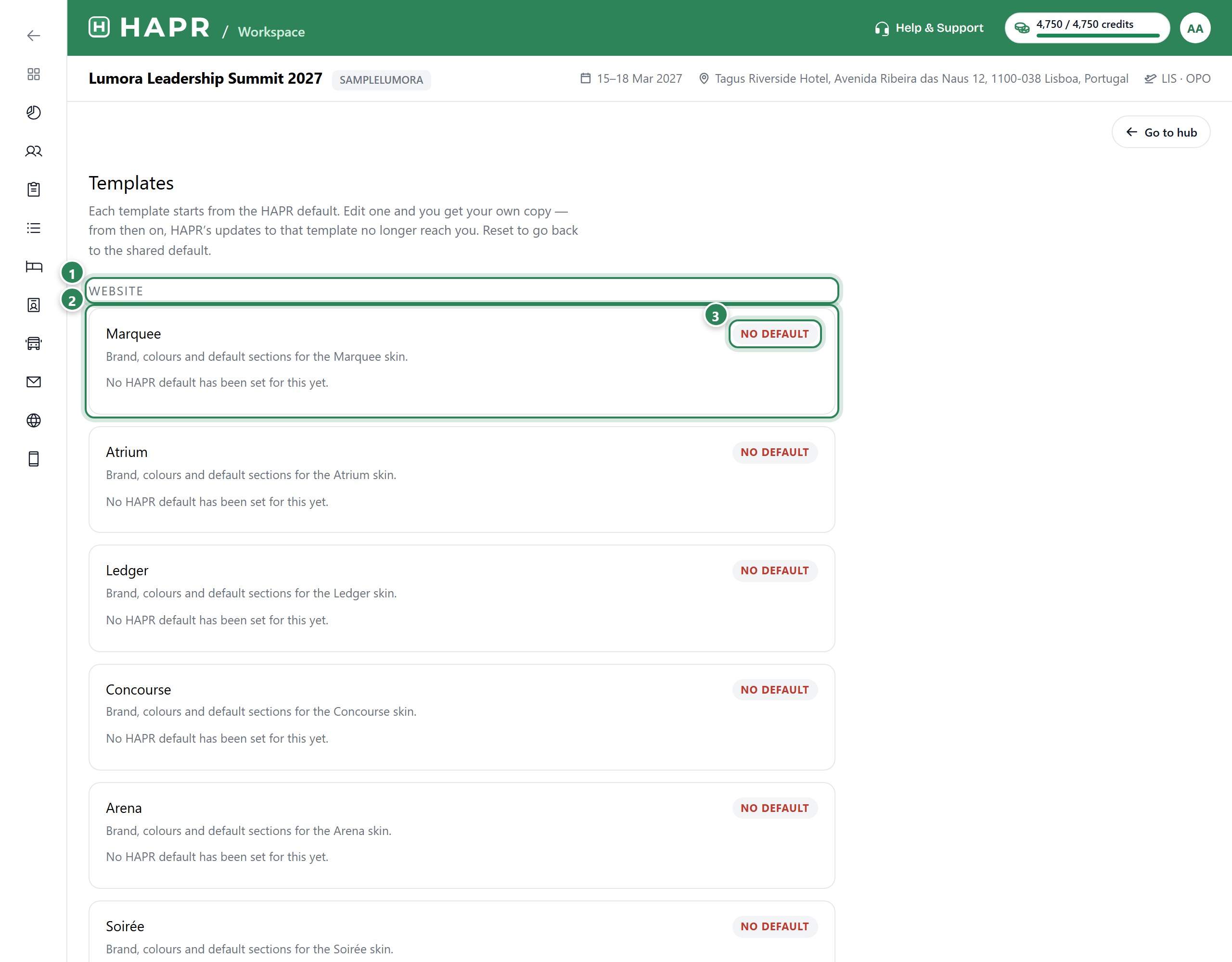Click the Templates page heading
This screenshot has width=1232, height=962.
coord(131,183)
